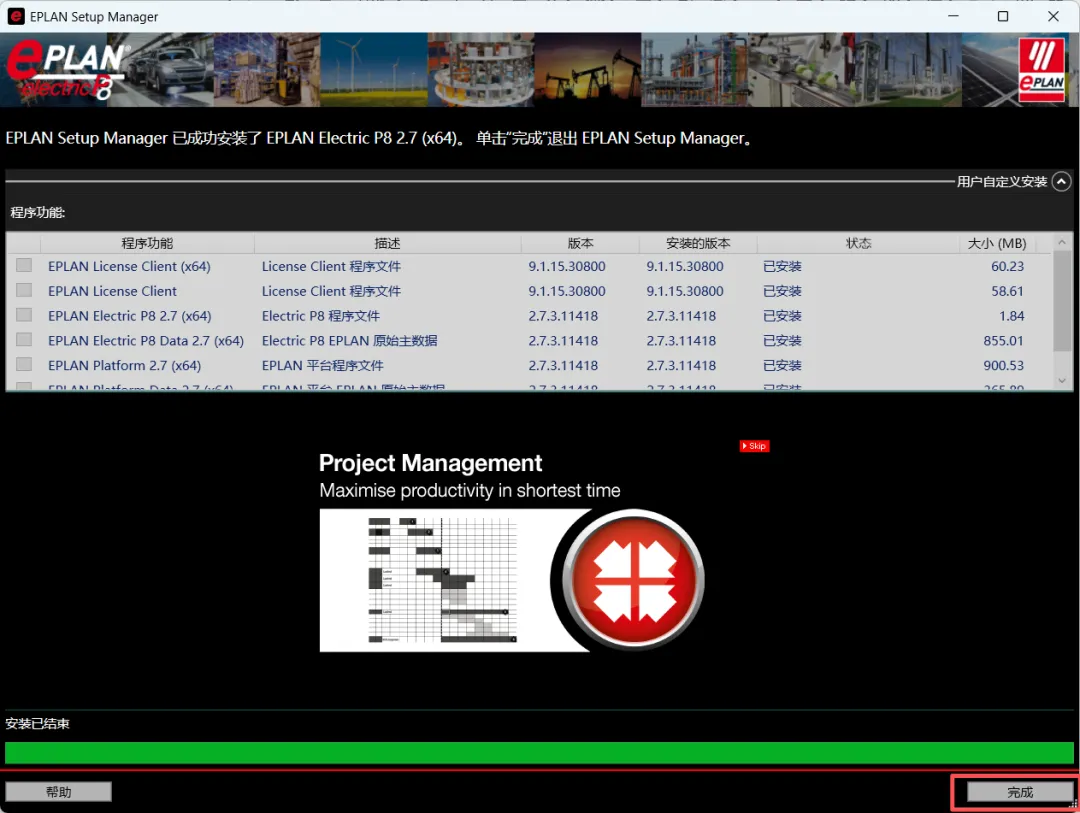Select the EPLAN Platform 2.7 (x64) name

(125, 365)
